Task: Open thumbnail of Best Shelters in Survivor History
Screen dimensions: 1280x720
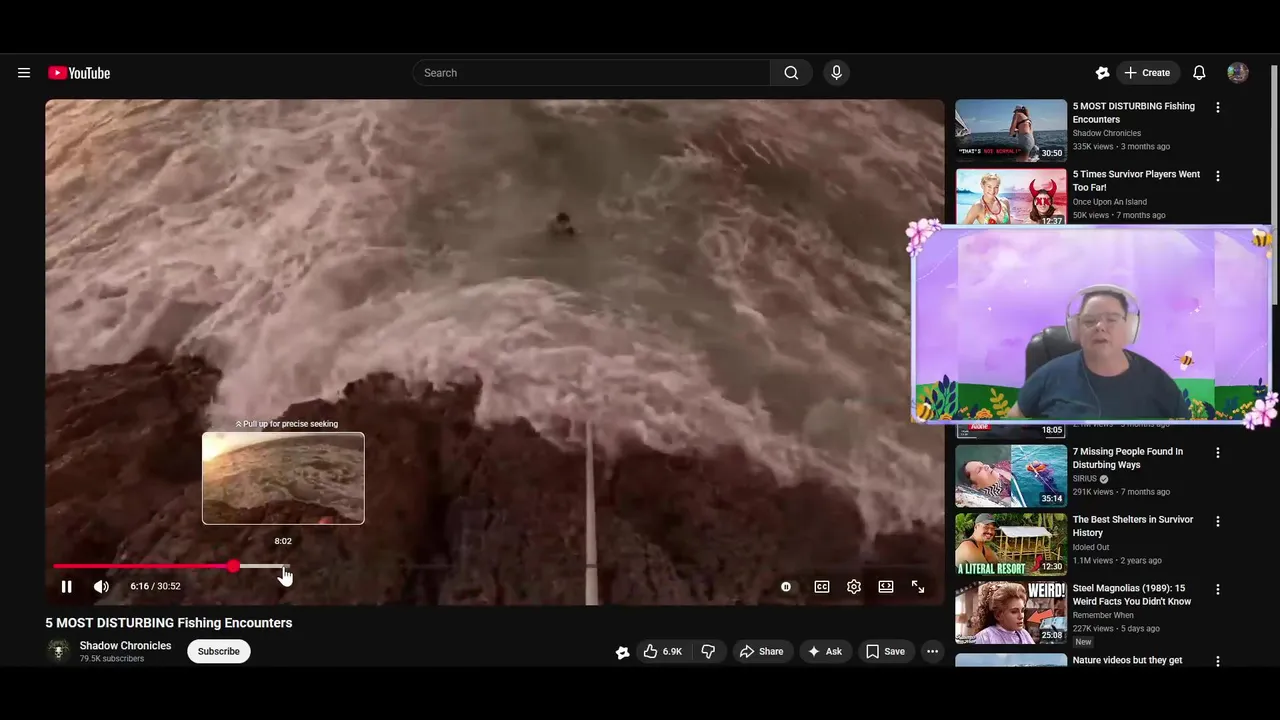Action: pos(1011,544)
